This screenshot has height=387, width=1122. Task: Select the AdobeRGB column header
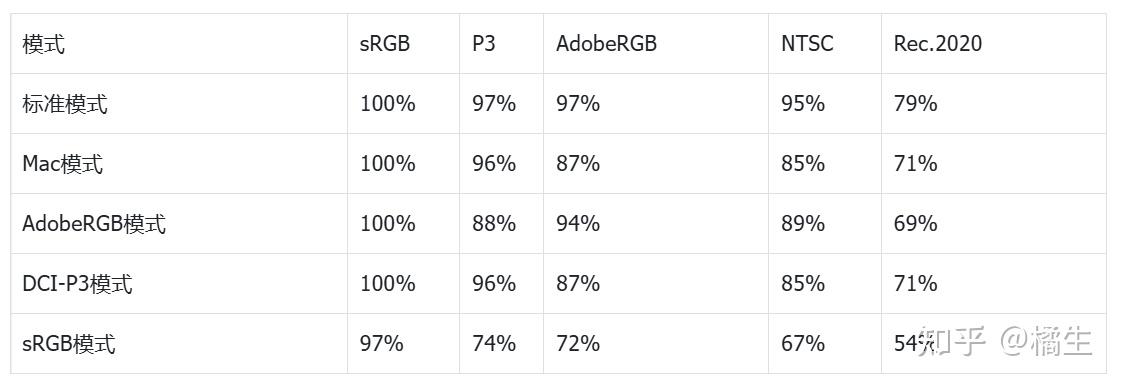[606, 44]
